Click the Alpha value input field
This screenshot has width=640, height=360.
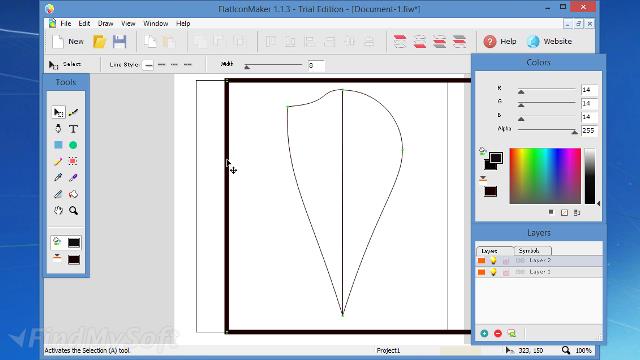589,131
